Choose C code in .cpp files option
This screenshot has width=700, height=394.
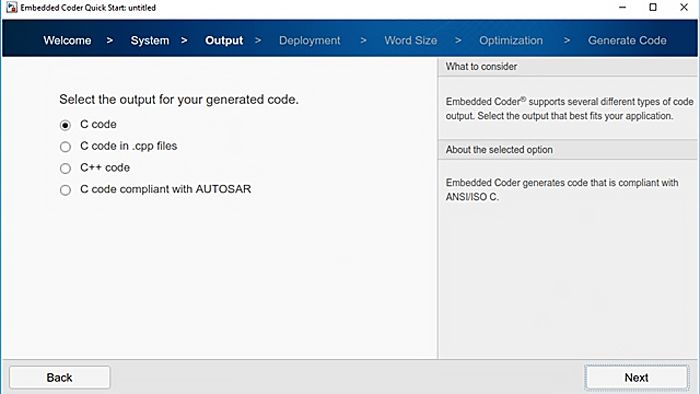point(65,146)
